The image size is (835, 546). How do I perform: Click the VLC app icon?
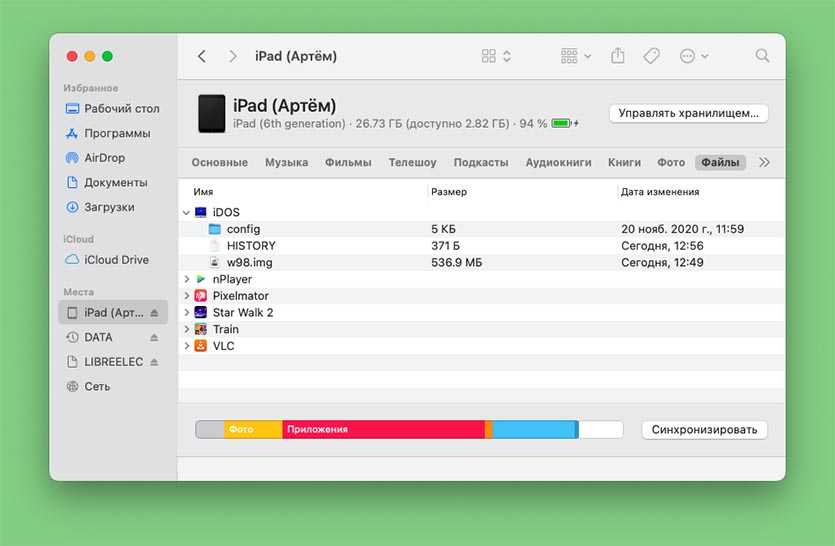click(201, 346)
